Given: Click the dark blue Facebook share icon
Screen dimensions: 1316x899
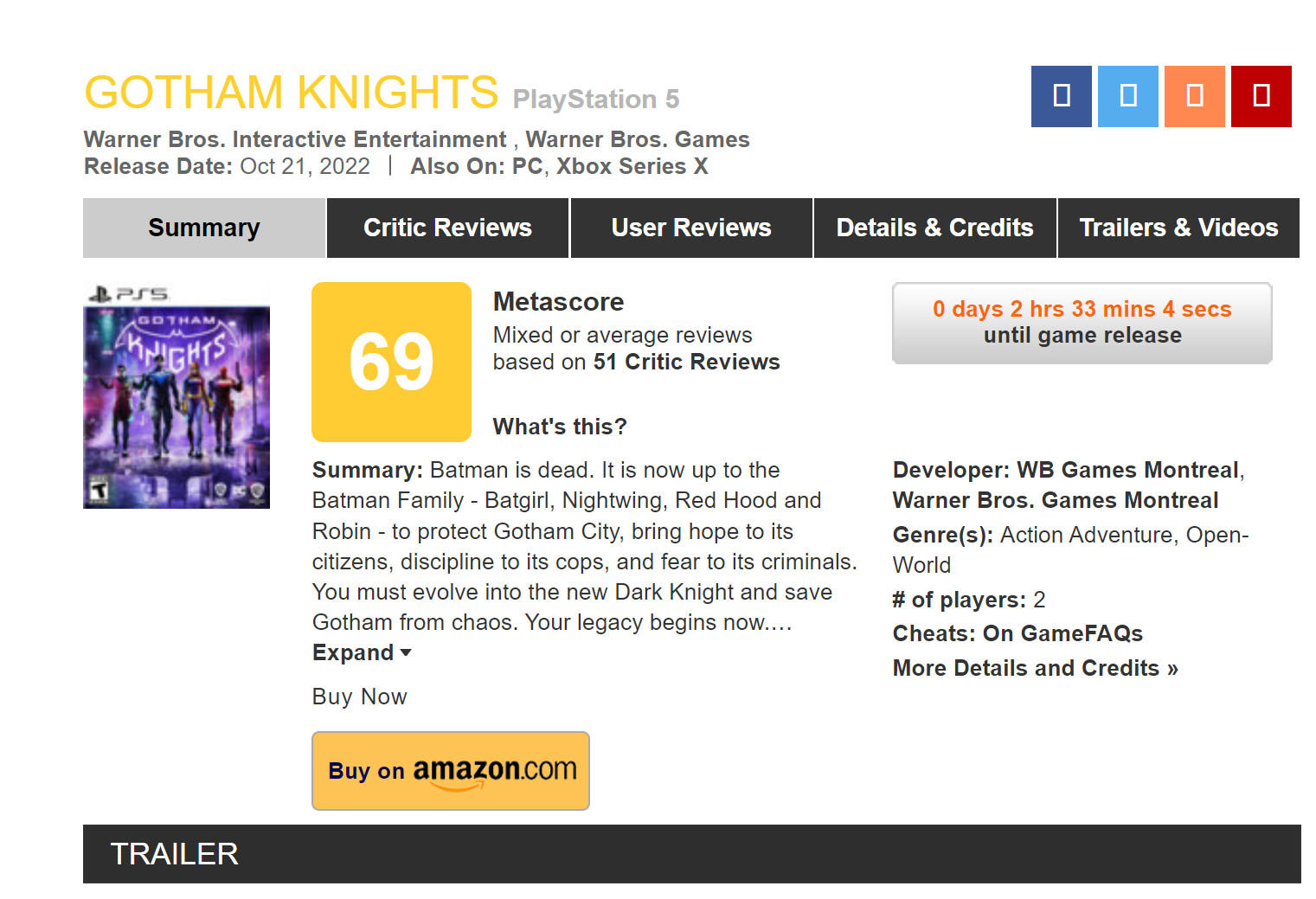Looking at the screenshot, I should 1061,96.
